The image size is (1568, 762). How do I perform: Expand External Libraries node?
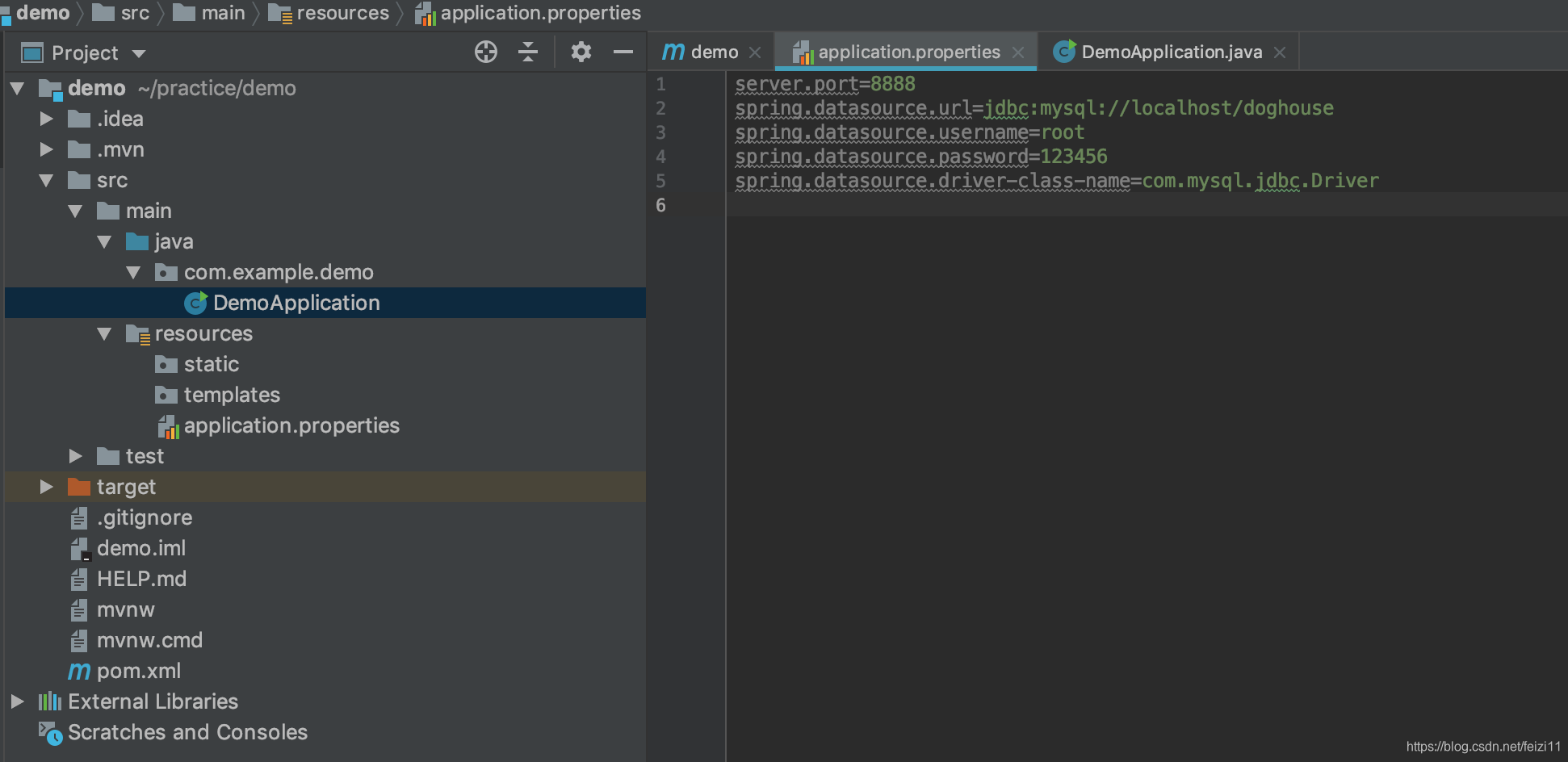click(x=18, y=701)
